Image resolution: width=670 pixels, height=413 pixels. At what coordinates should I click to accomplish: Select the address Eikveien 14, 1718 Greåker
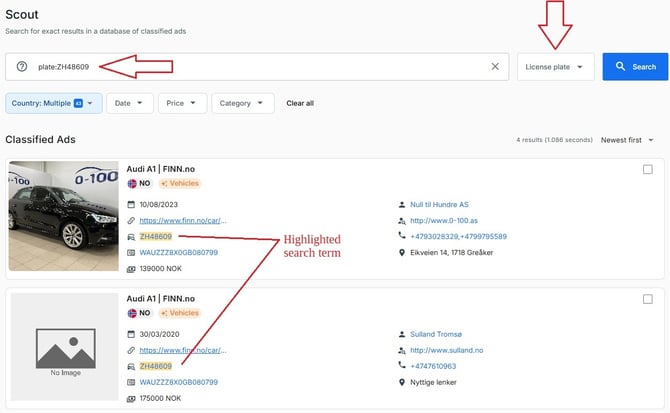pyautogui.click(x=452, y=252)
